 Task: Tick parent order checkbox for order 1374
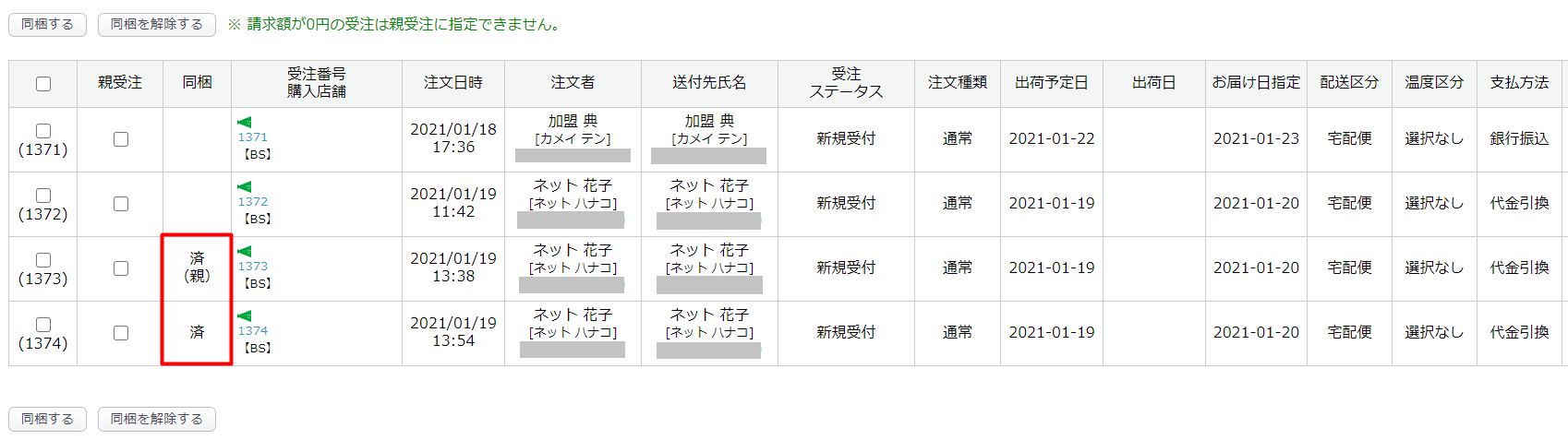click(x=121, y=333)
